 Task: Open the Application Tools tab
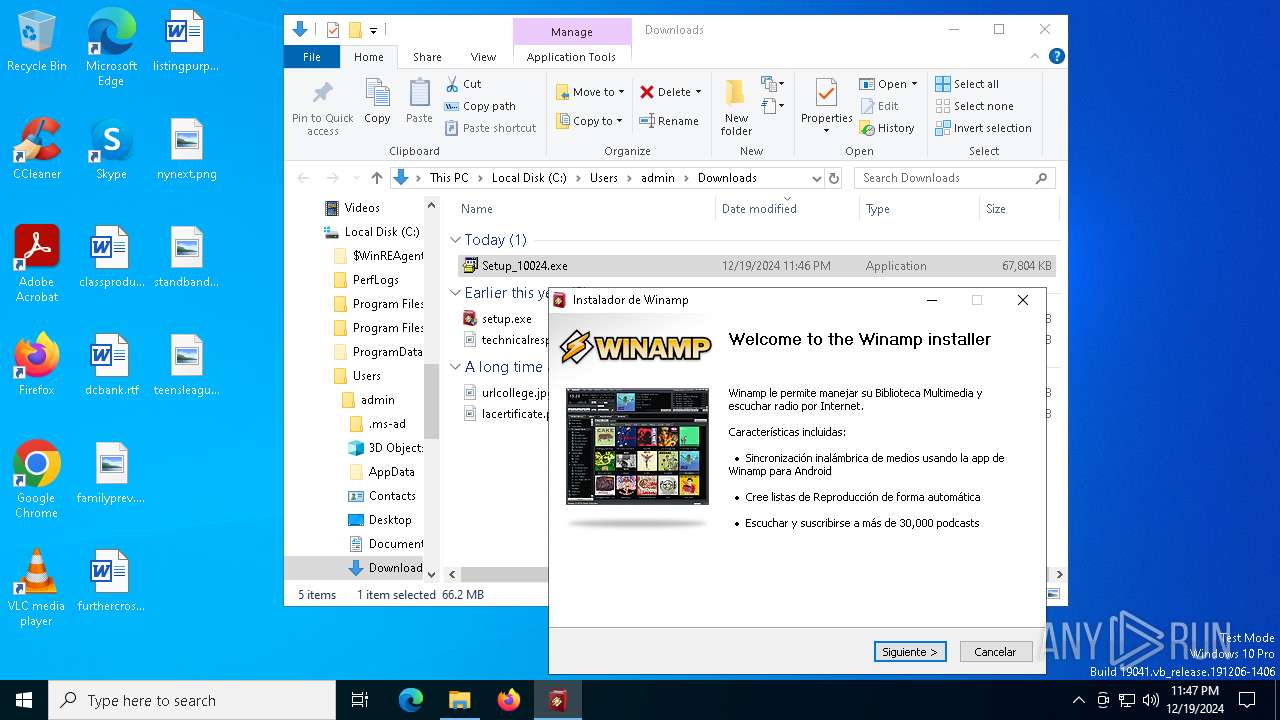click(x=571, y=57)
